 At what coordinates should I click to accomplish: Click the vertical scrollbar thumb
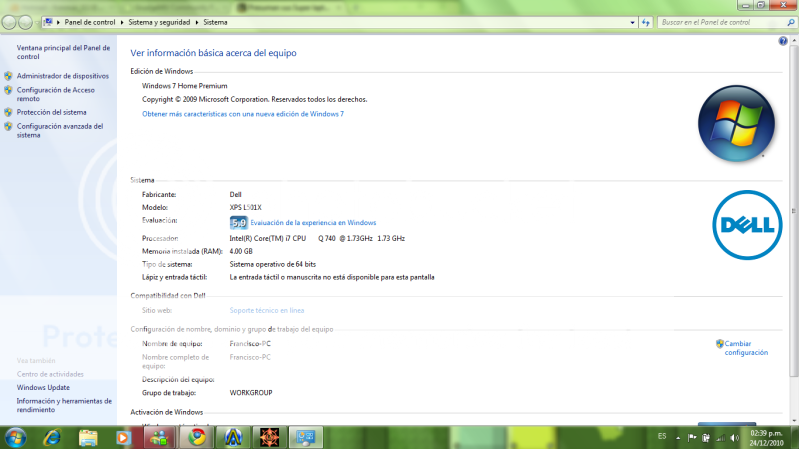click(794, 211)
